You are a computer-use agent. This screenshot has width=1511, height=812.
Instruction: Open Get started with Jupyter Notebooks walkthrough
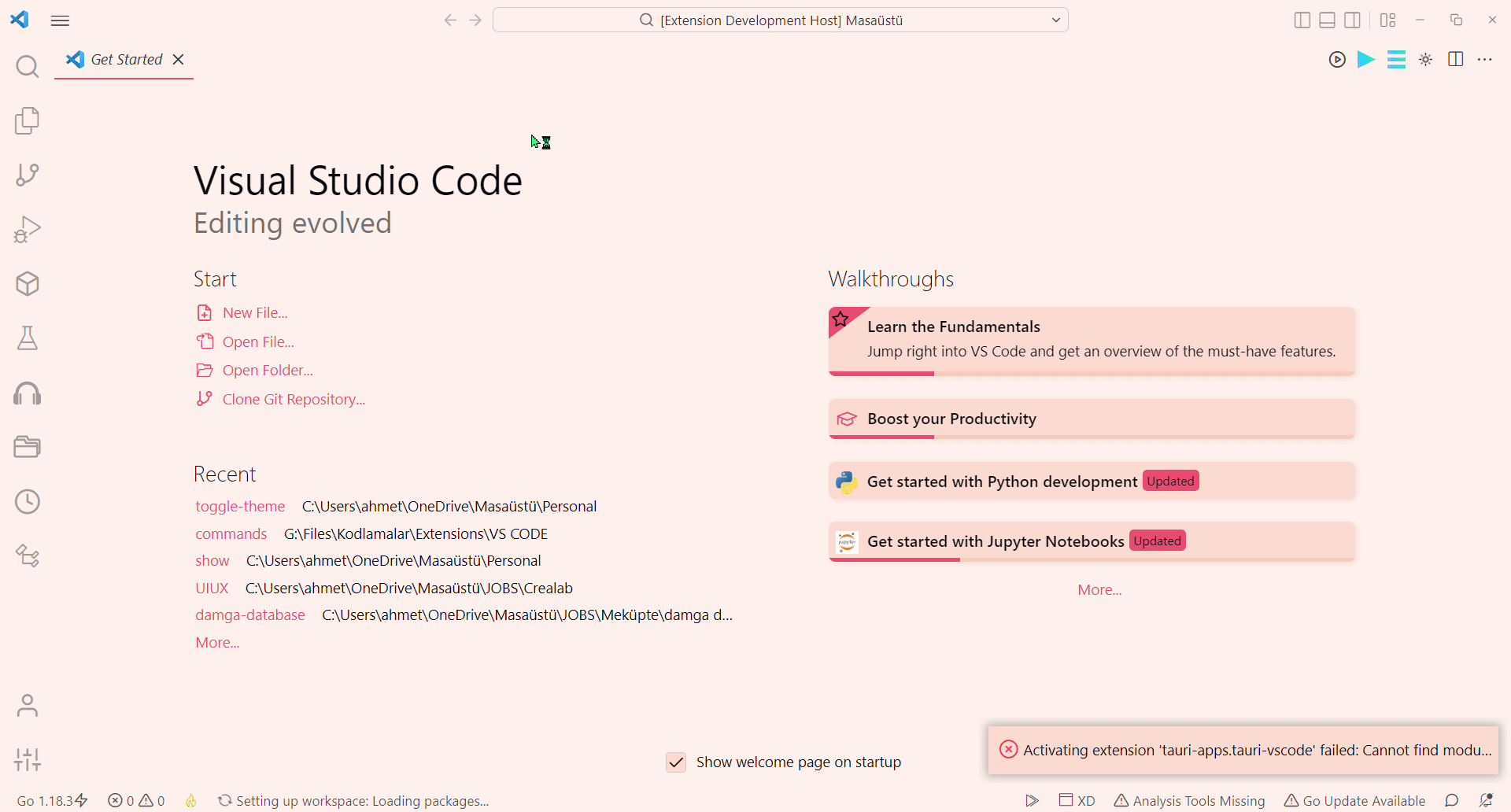1092,542
